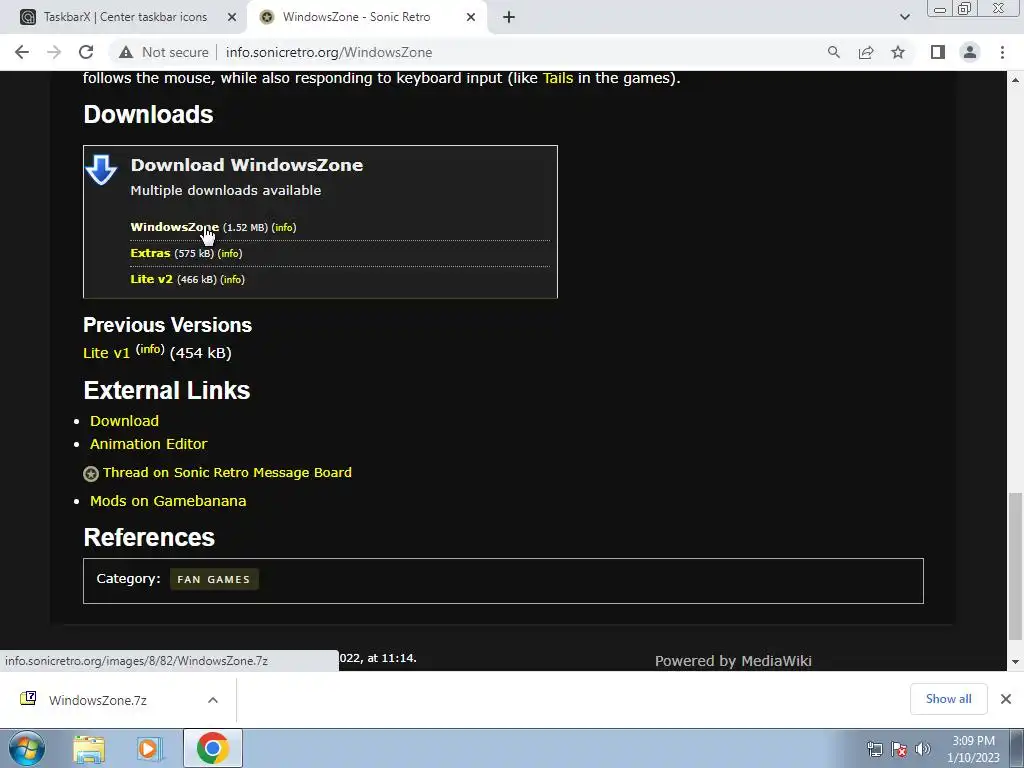
Task: Open the zoom magnifier icon in address bar
Action: (833, 52)
